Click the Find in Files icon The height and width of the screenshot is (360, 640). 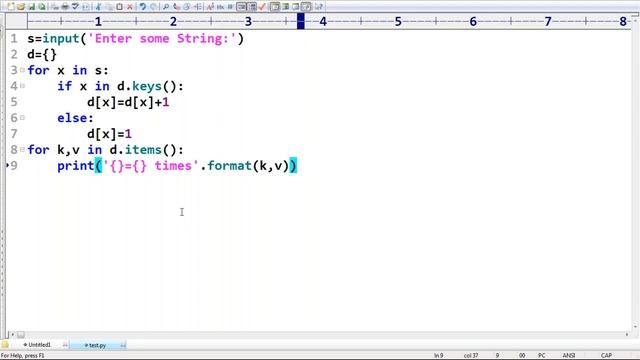tap(187, 7)
